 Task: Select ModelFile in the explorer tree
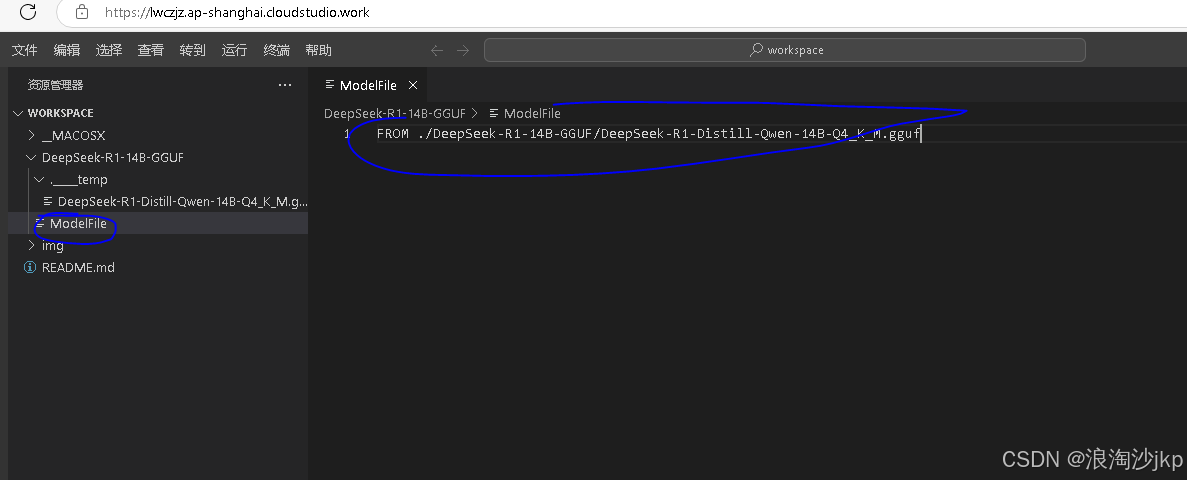[78, 223]
